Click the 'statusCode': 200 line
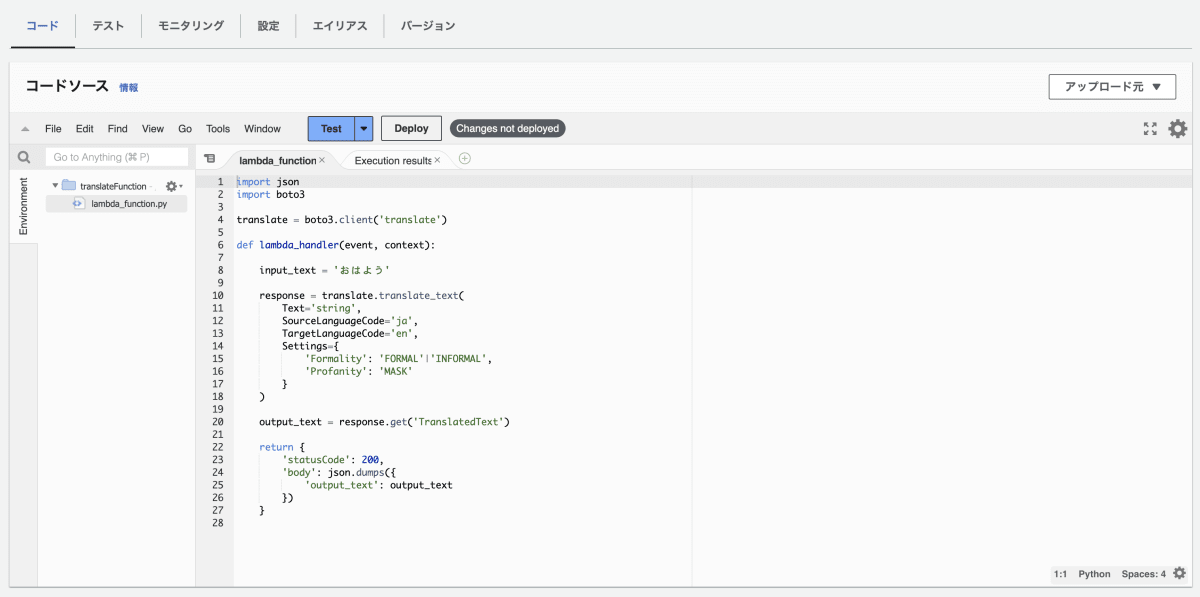 (x=333, y=460)
